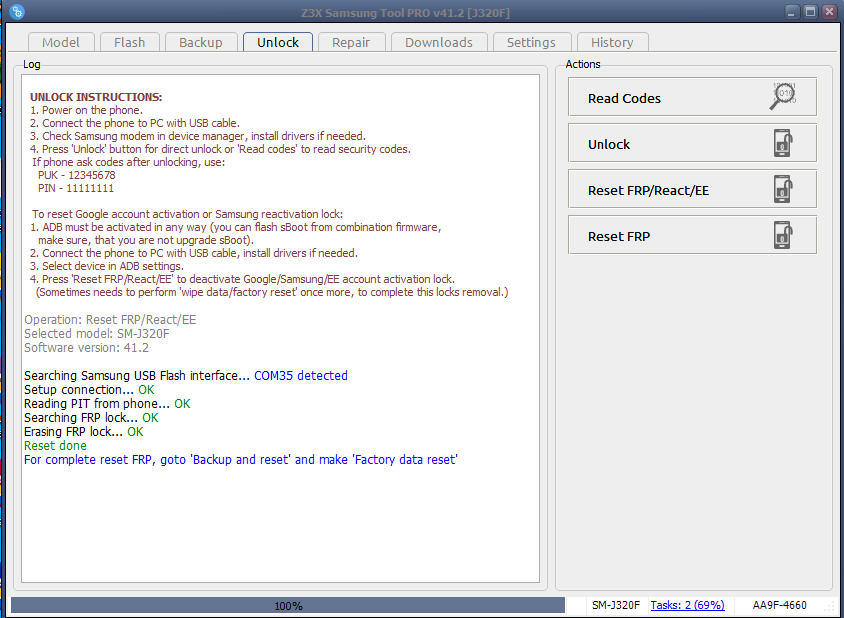Click the 'PIN - 11111111' line
Screen dimensions: 844x618
pyautogui.click(x=76, y=188)
